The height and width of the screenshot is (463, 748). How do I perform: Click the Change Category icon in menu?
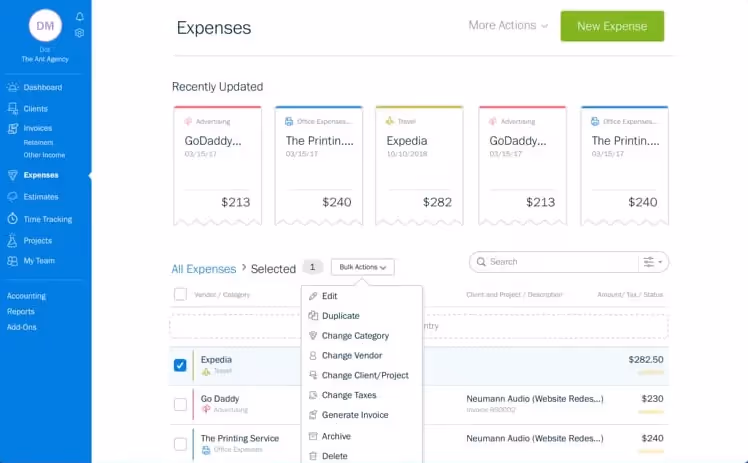[x=313, y=336]
